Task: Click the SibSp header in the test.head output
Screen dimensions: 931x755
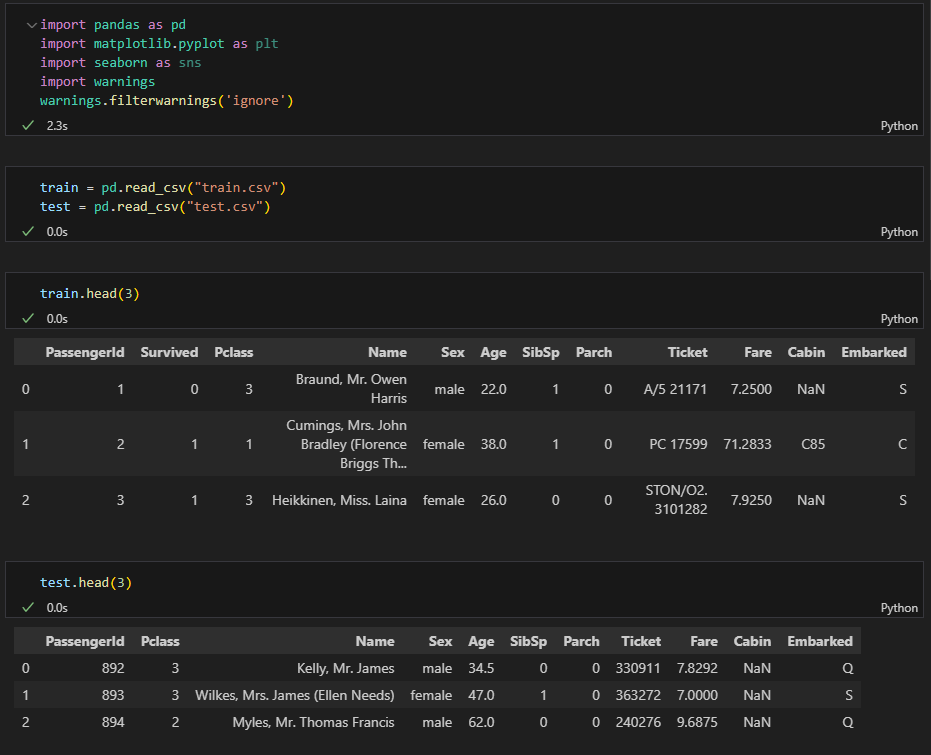Action: coord(528,641)
